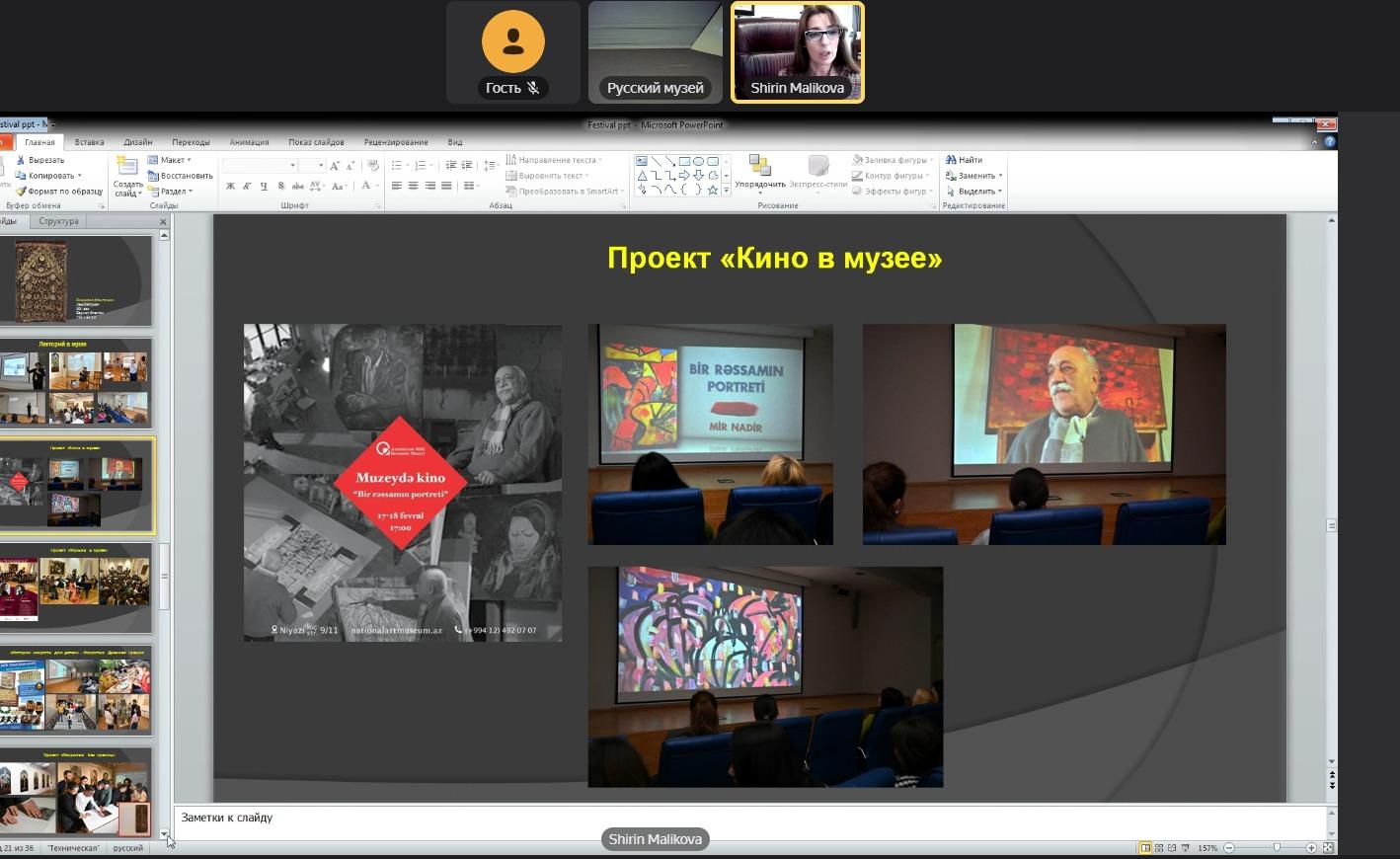The height and width of the screenshot is (859, 1400).
Task: Open the Select (Выделить) dropdown
Action: coord(973,192)
